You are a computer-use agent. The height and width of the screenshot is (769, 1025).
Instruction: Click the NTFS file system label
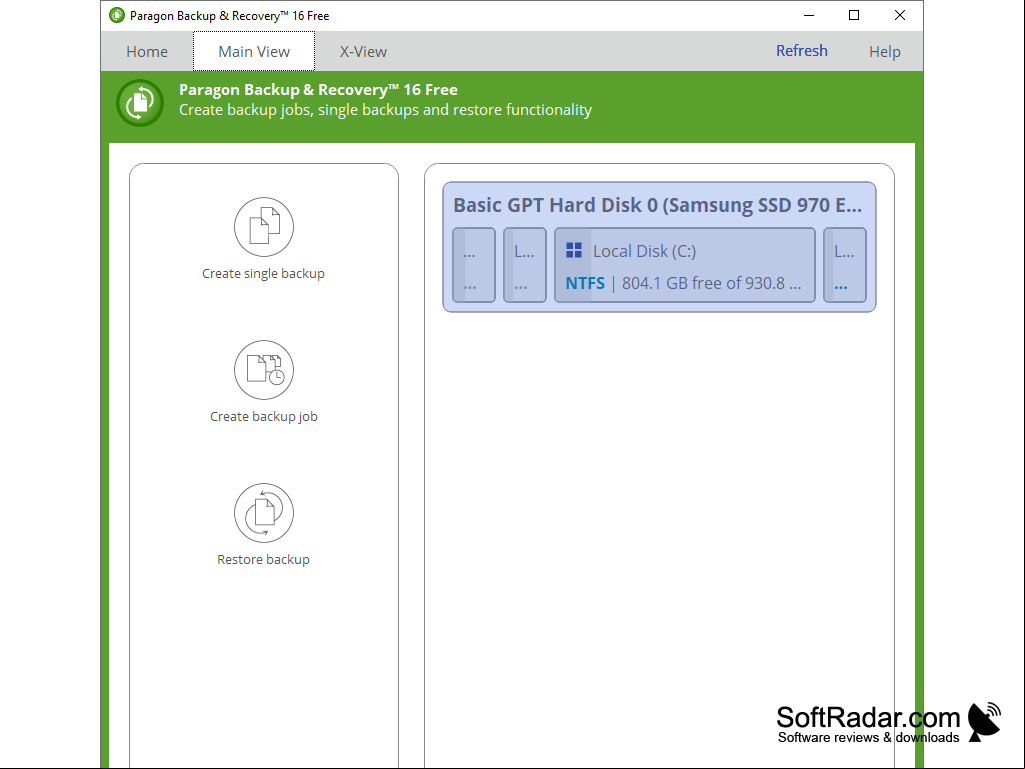[585, 283]
